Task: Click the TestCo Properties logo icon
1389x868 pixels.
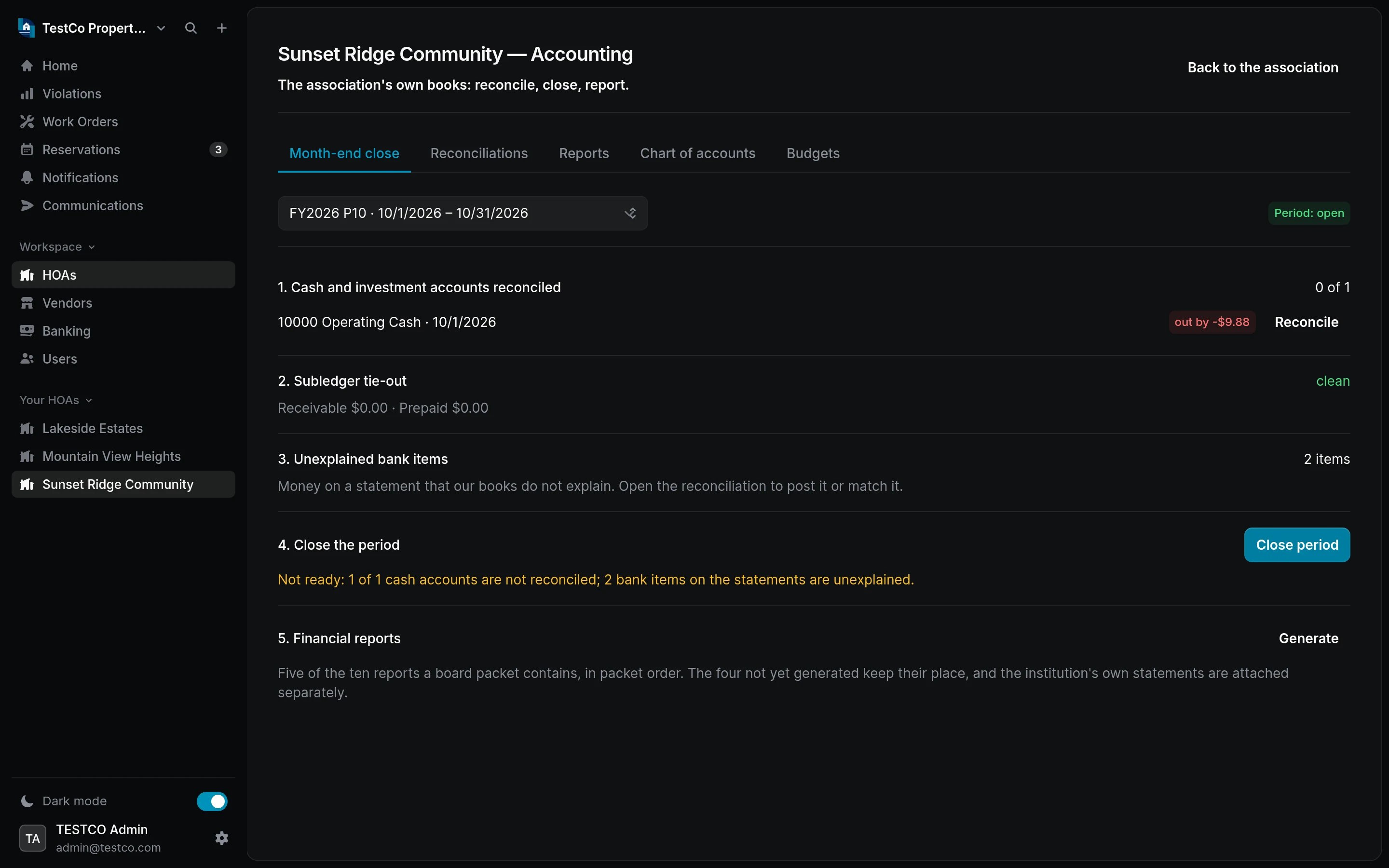Action: click(x=27, y=27)
